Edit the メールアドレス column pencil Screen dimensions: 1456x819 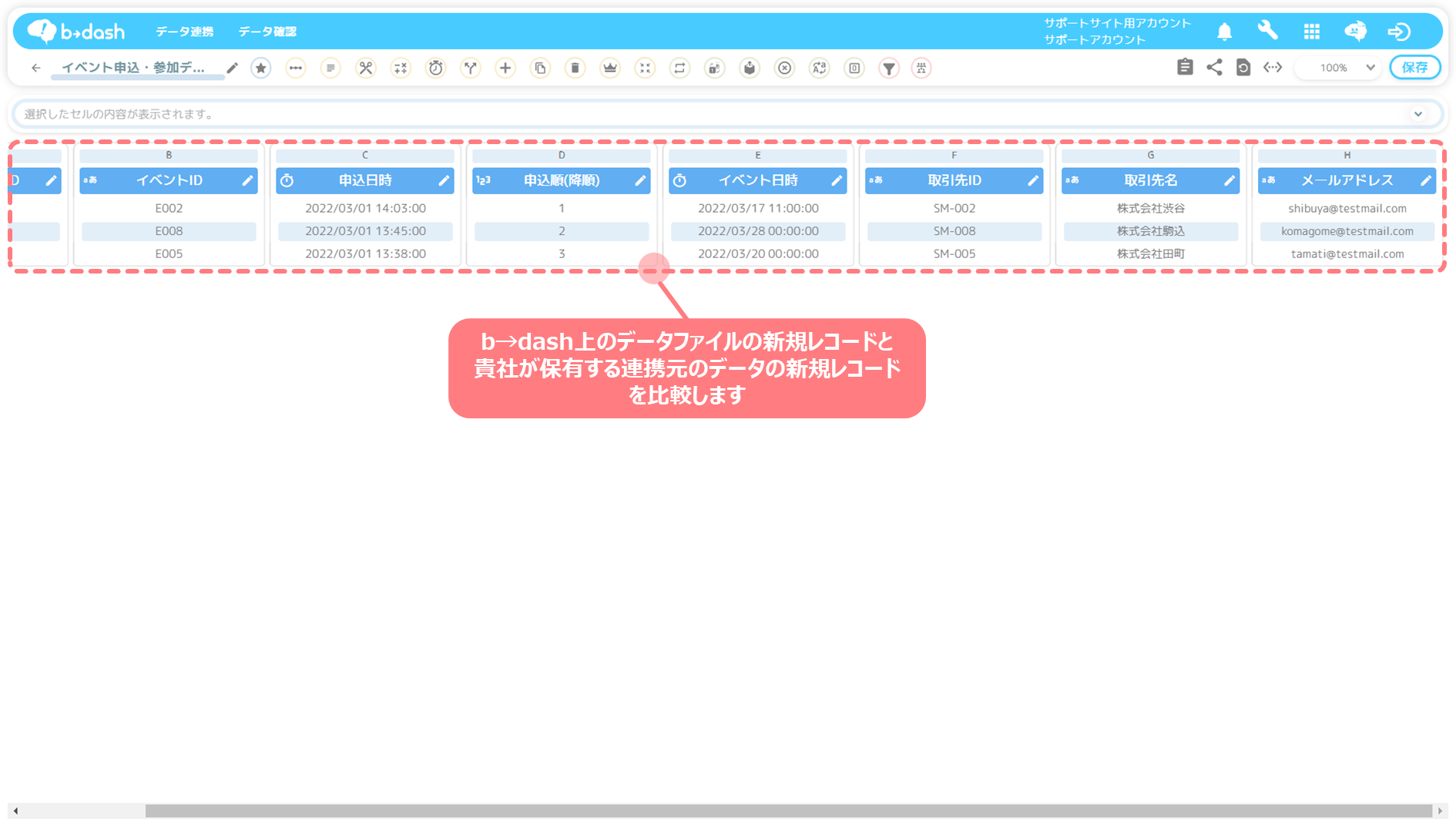coord(1426,180)
